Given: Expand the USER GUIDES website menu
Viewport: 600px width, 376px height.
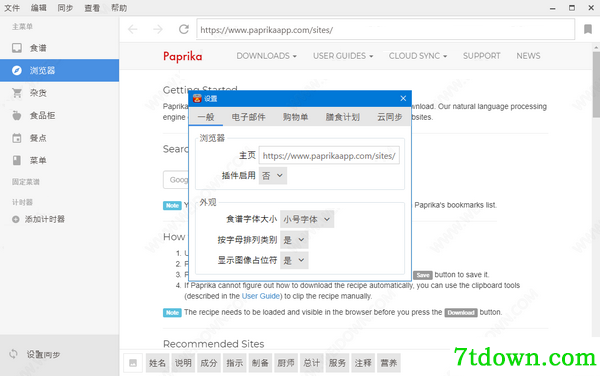Looking at the screenshot, I should coord(343,56).
